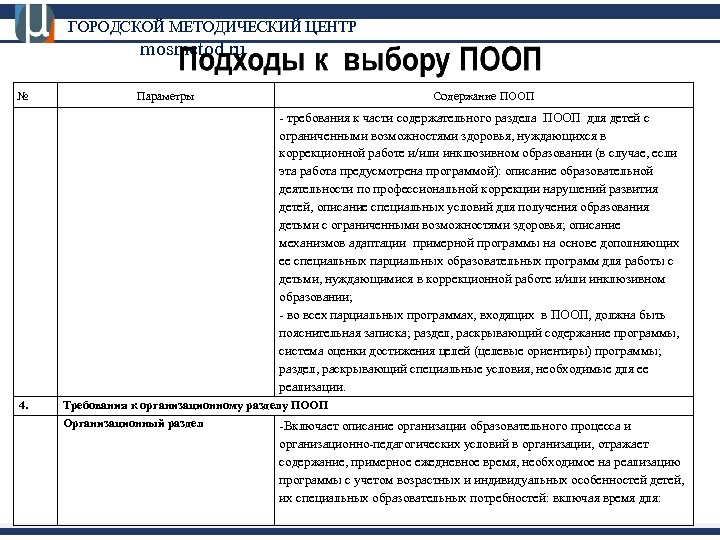The width and height of the screenshot is (720, 540).
Task: Click the 'Содержание ПООП' column header
Action: pyautogui.click(x=484, y=96)
